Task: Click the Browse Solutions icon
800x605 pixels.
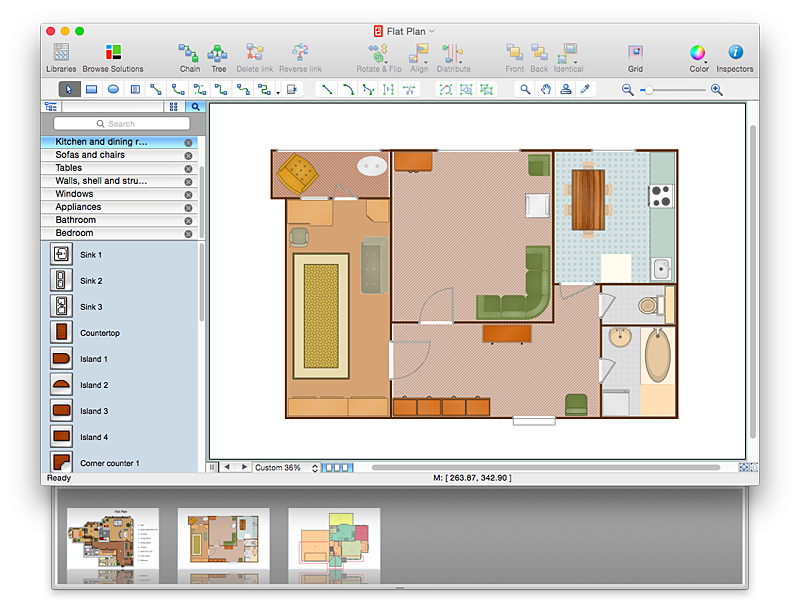Action: pos(113,53)
